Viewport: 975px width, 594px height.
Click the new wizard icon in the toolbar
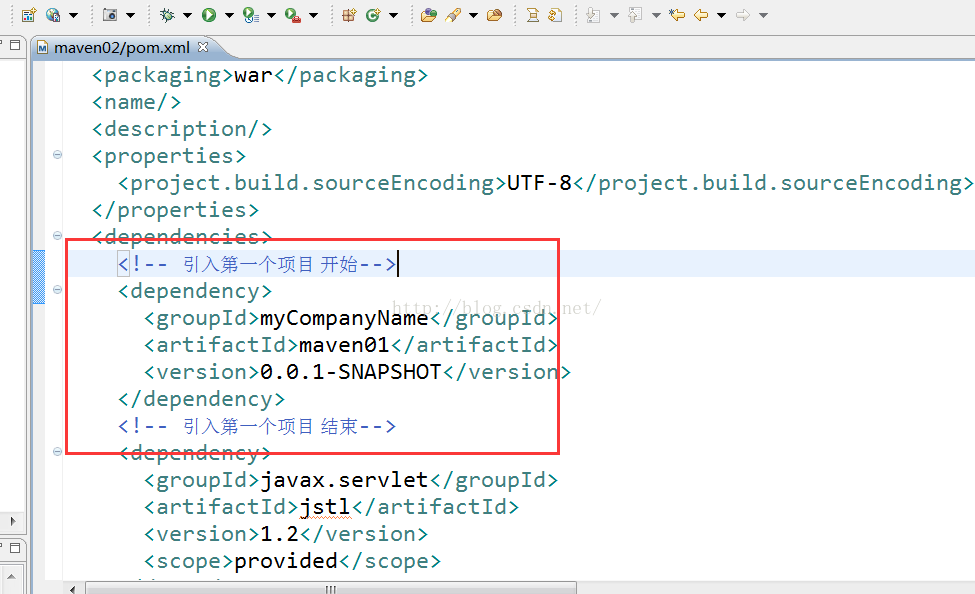tap(29, 15)
